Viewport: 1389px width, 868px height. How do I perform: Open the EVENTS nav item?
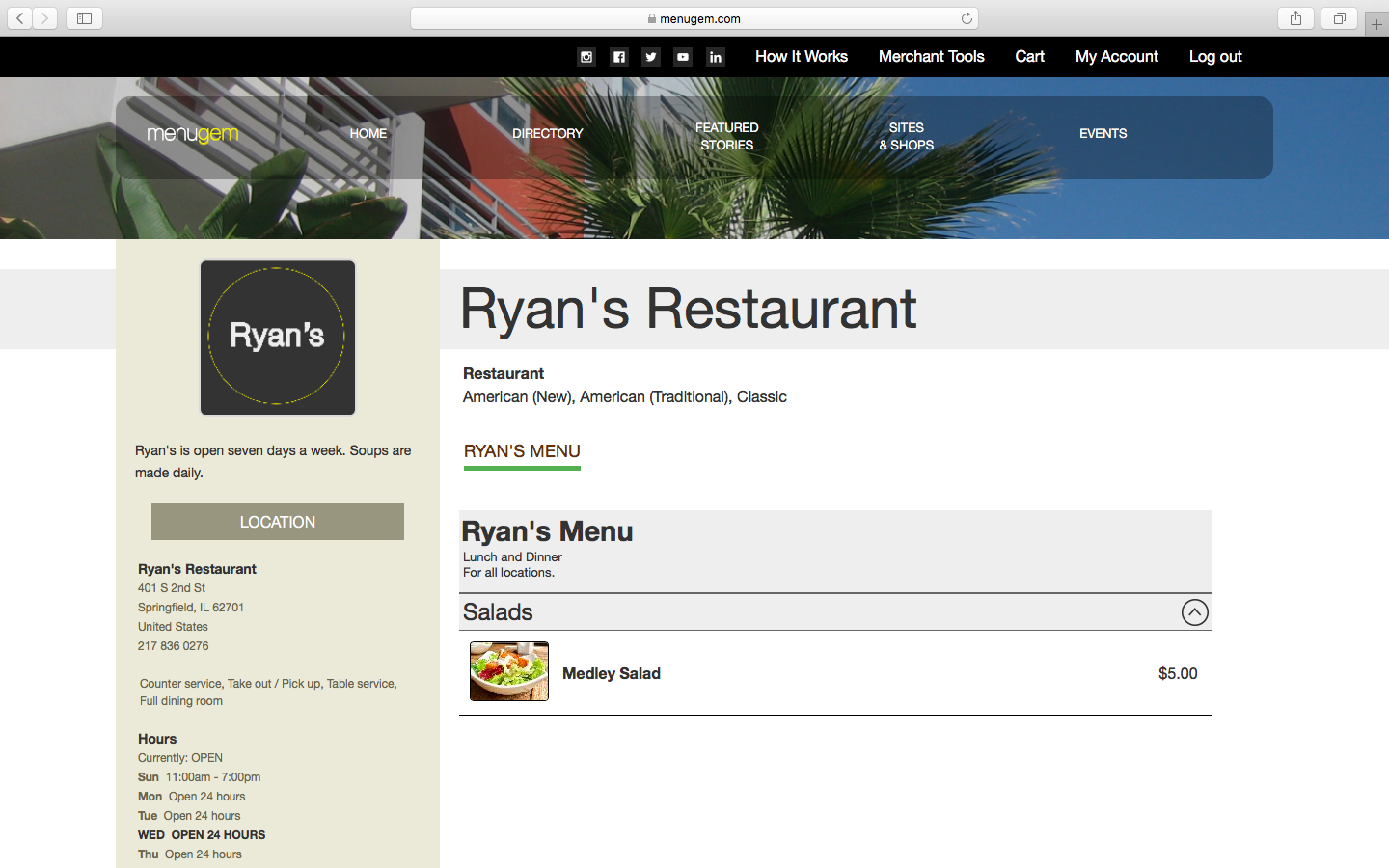click(x=1103, y=134)
